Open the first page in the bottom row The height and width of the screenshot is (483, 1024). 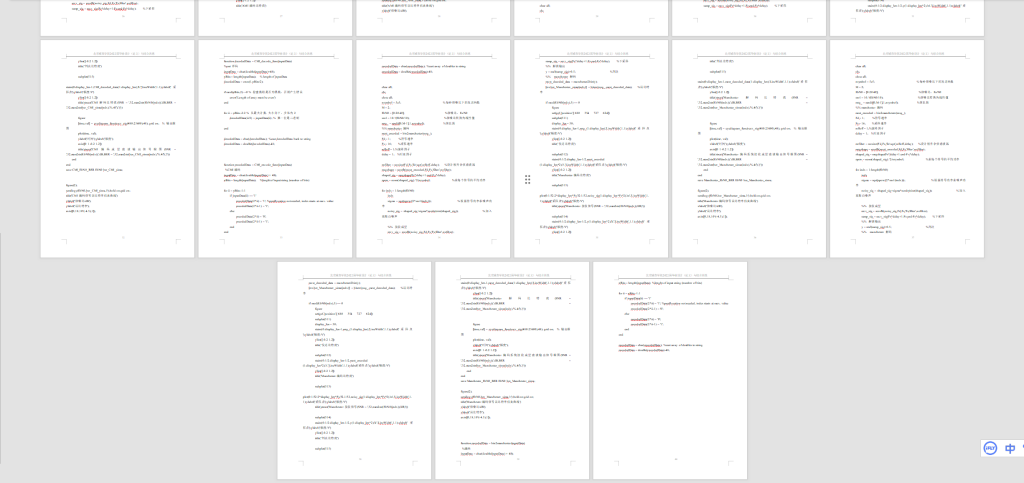tap(353, 370)
